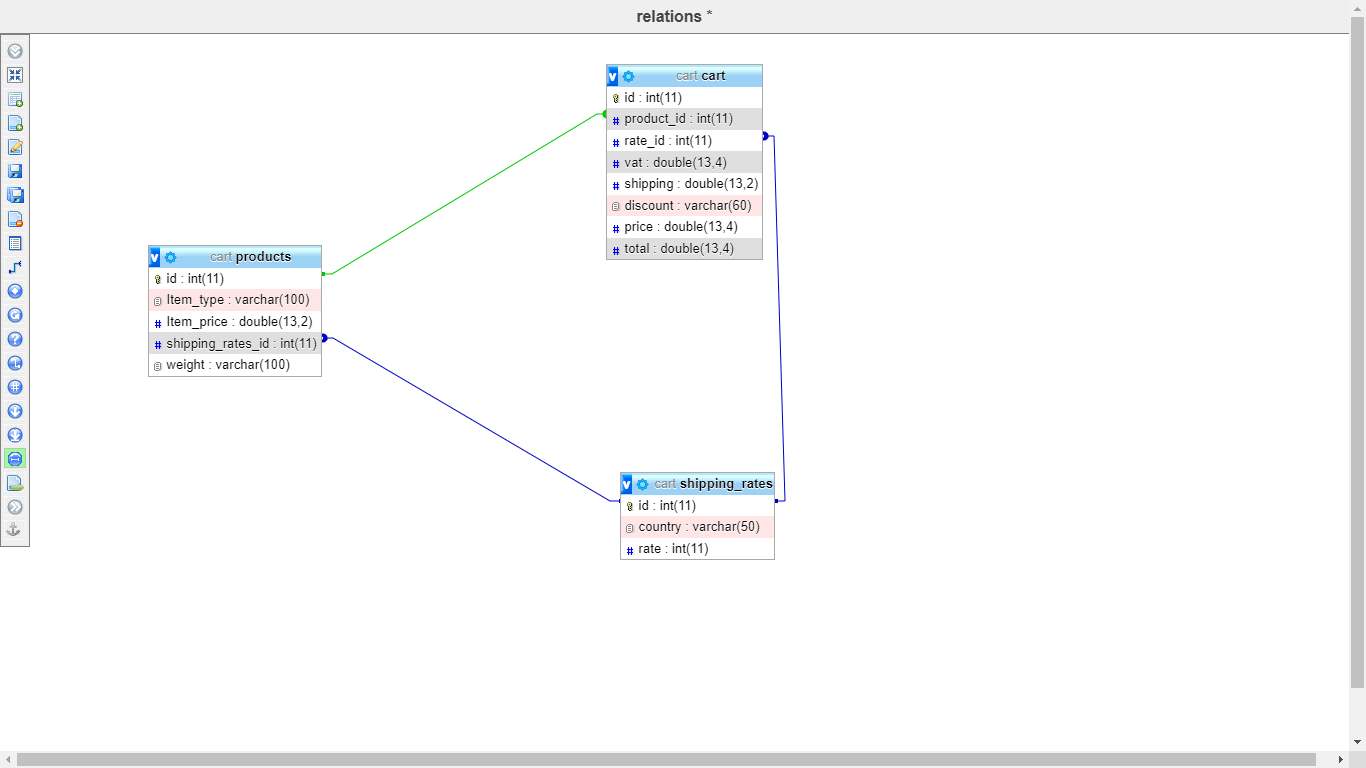This screenshot has width=1366, height=768.
Task: Open the Build query double-arrow icon
Action: tap(15, 507)
